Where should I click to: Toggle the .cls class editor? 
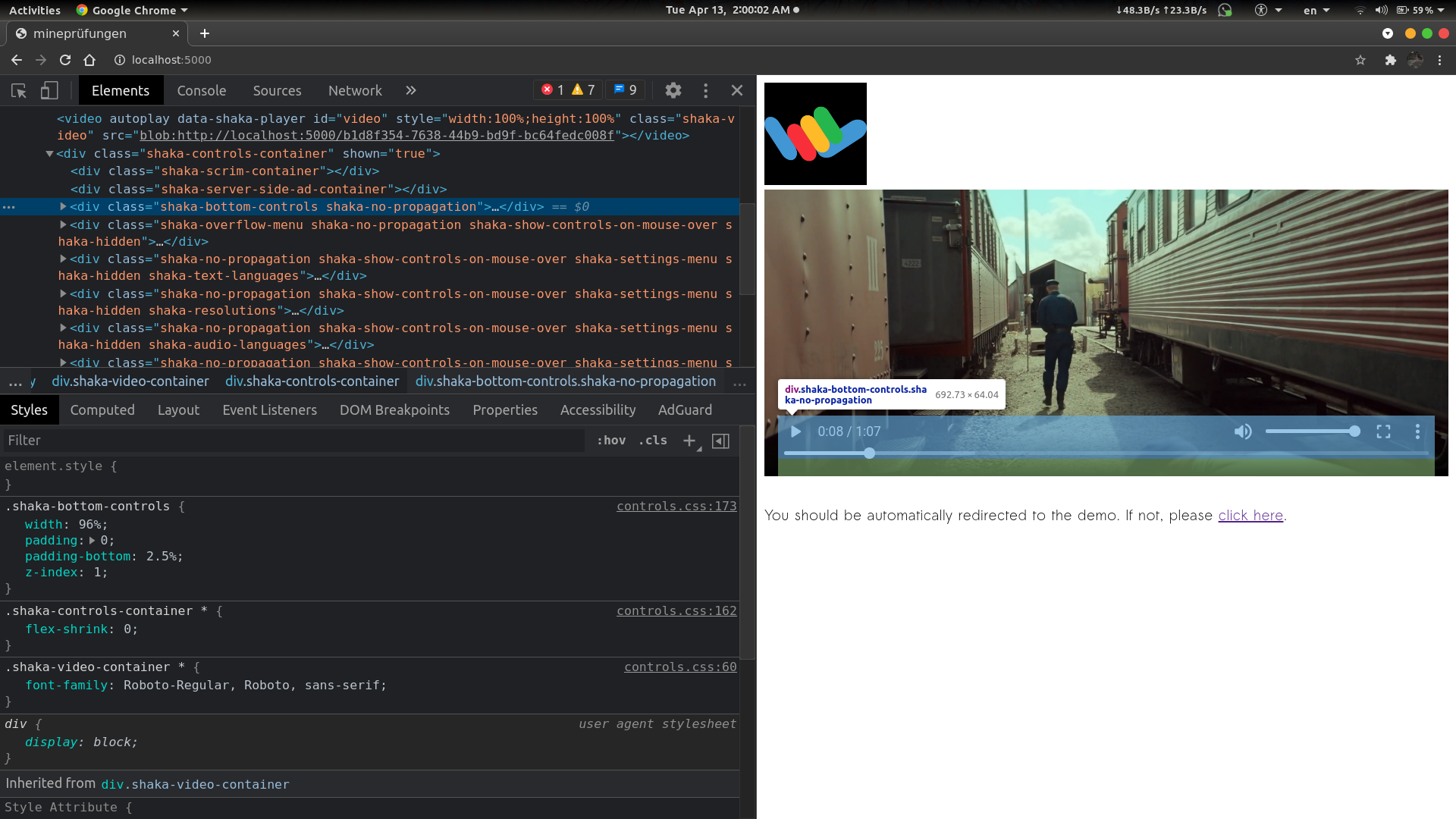[x=652, y=440]
